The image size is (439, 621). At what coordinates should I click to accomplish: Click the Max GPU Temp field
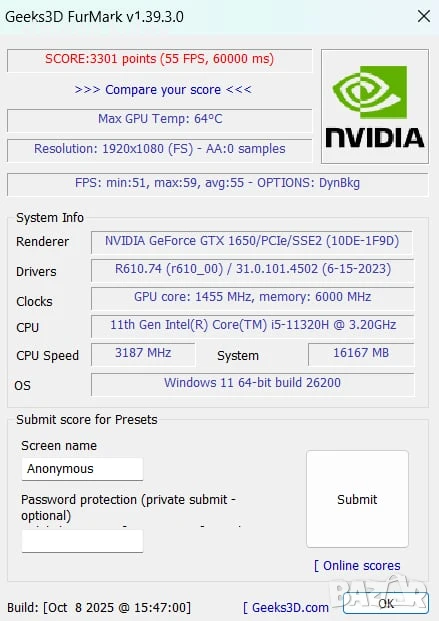coord(160,120)
